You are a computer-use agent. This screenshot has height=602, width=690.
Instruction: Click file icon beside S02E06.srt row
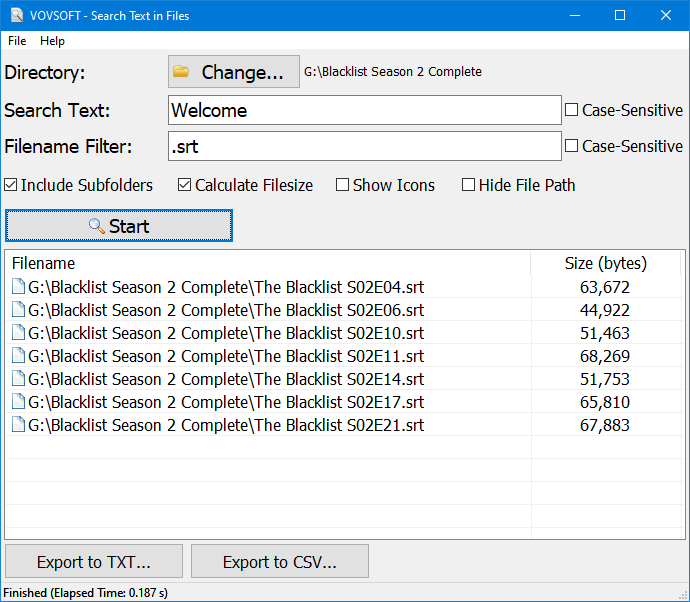[18, 309]
